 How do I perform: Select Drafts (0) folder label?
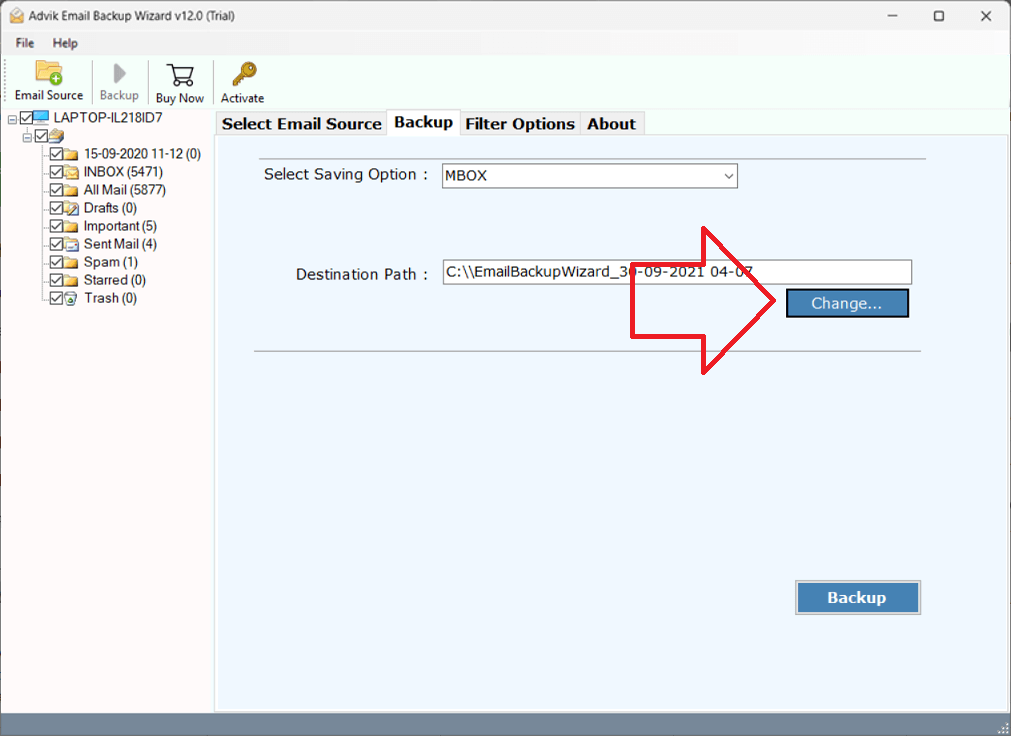click(x=110, y=208)
